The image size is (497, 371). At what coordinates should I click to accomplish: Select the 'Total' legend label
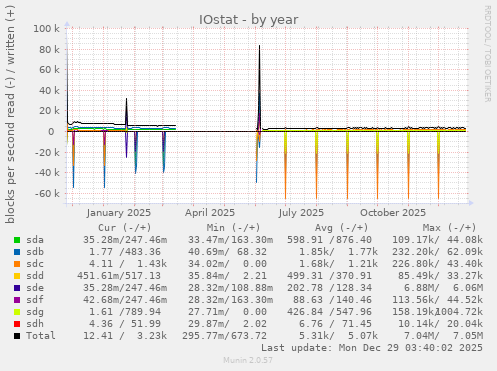click(x=41, y=336)
